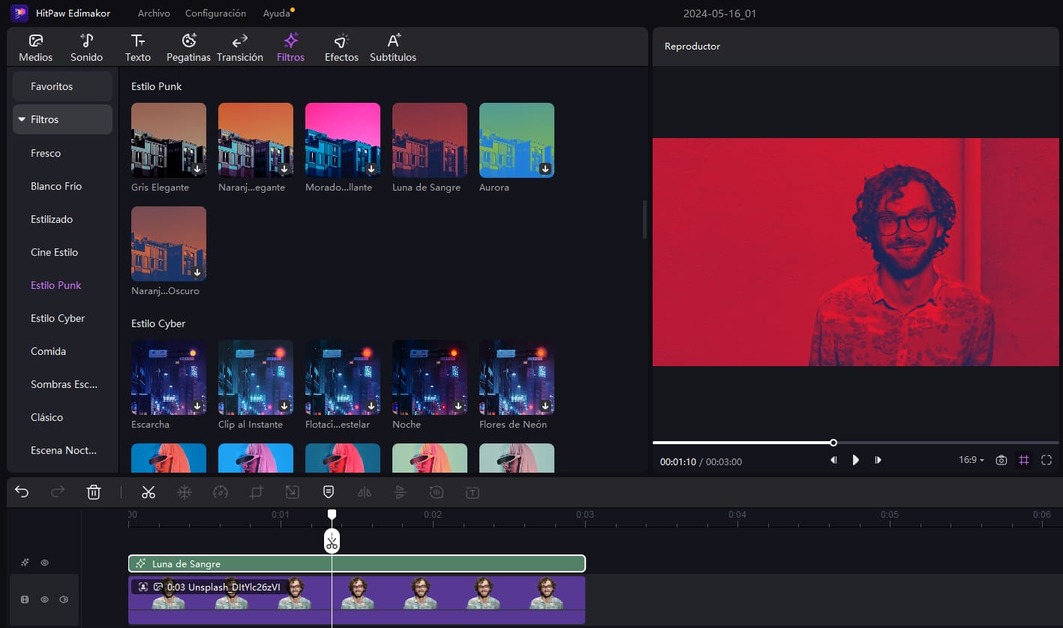The width and height of the screenshot is (1063, 628).
Task: Collapse the Filtros category in the sidebar
Action: pos(22,119)
